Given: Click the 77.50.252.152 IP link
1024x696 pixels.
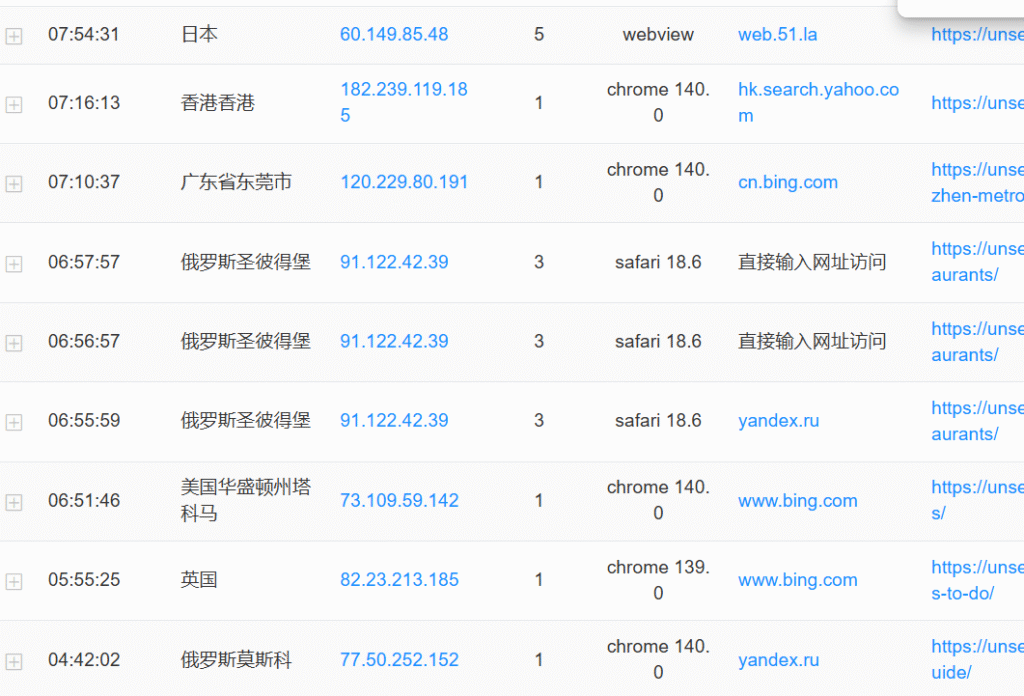Looking at the screenshot, I should pos(399,659).
